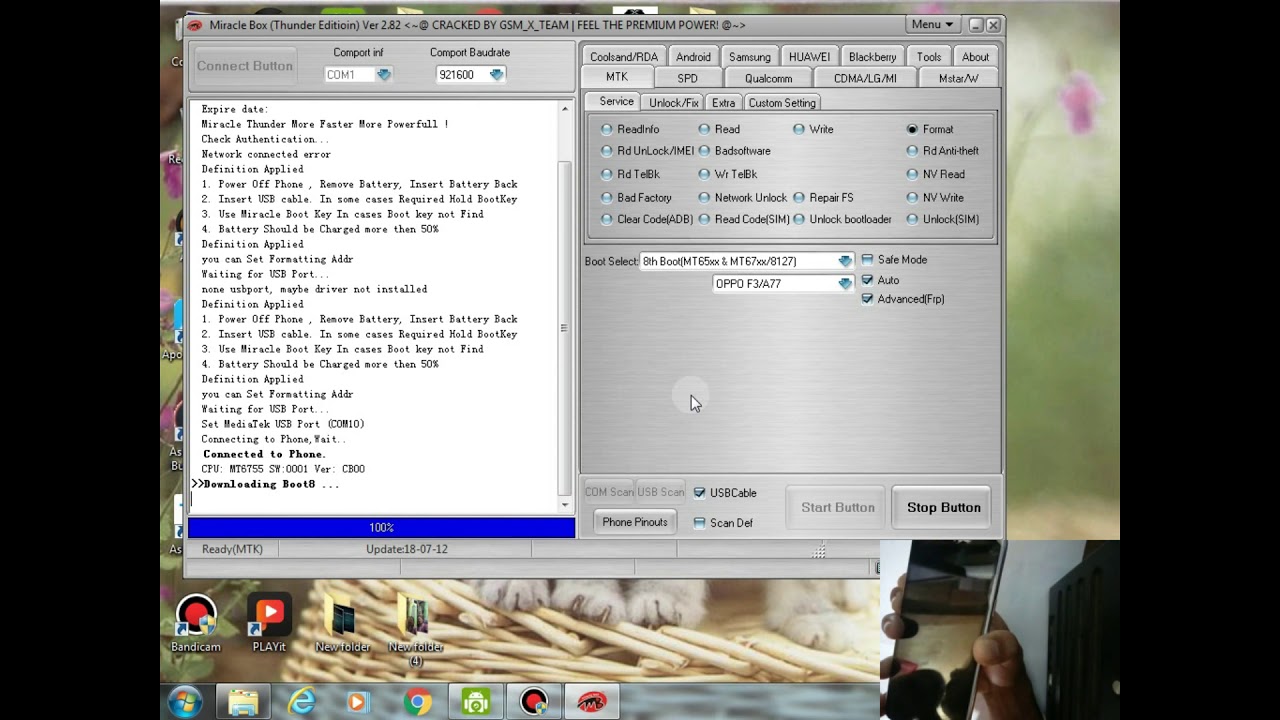Viewport: 1280px width, 720px height.
Task: Click the blue 100% progress bar
Action: tap(381, 528)
